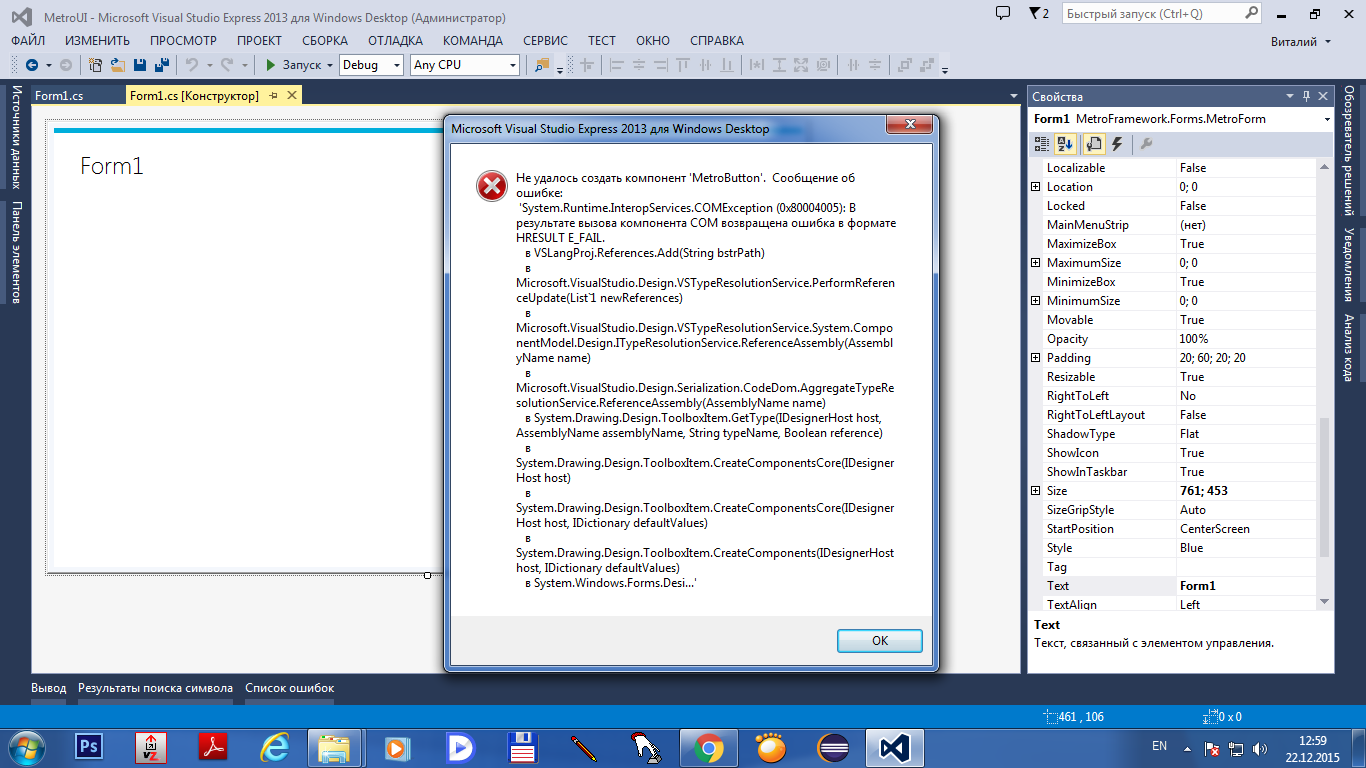1366x768 pixels.
Task: Launch Internet Explorer from the taskbar
Action: (274, 747)
